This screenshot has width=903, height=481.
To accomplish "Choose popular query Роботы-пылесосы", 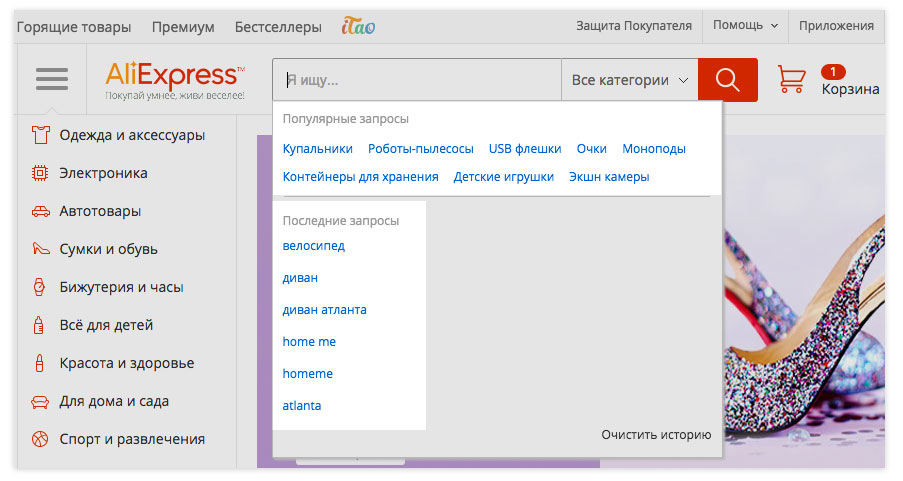I will (x=420, y=149).
